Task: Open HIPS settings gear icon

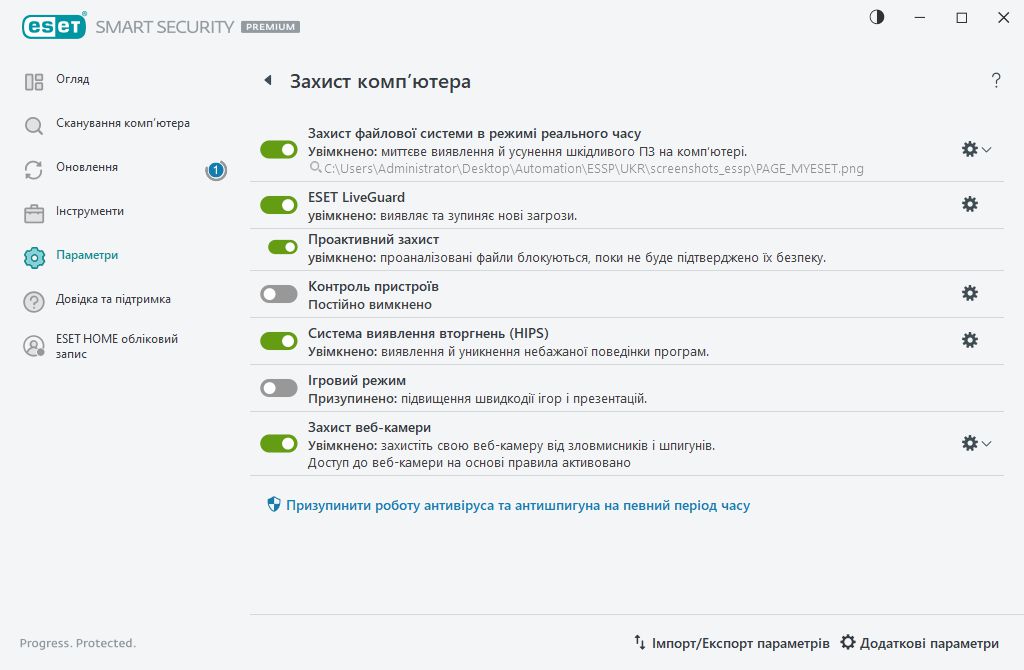Action: point(969,340)
